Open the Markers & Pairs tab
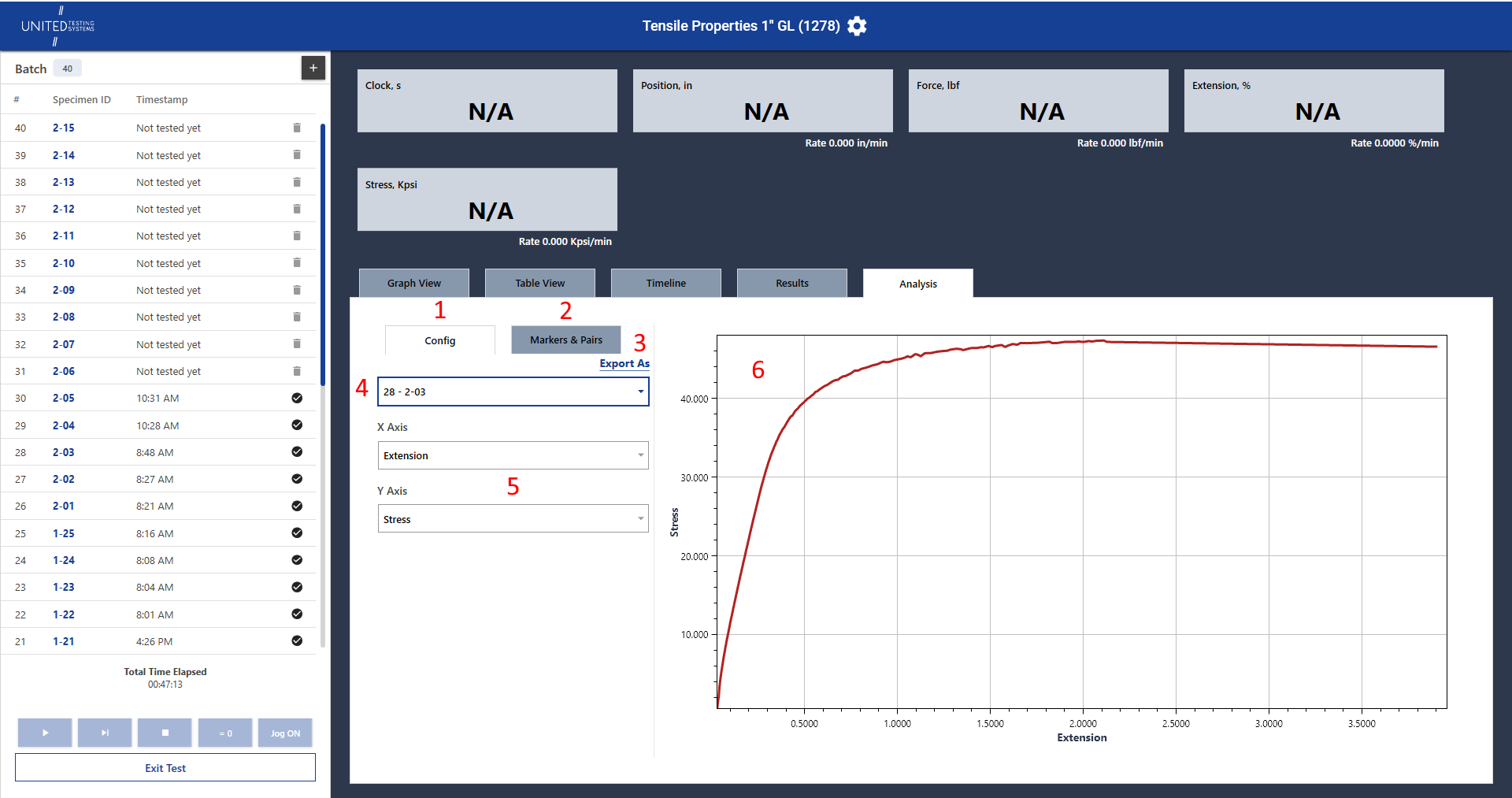The width and height of the screenshot is (1512, 798). pyautogui.click(x=566, y=340)
